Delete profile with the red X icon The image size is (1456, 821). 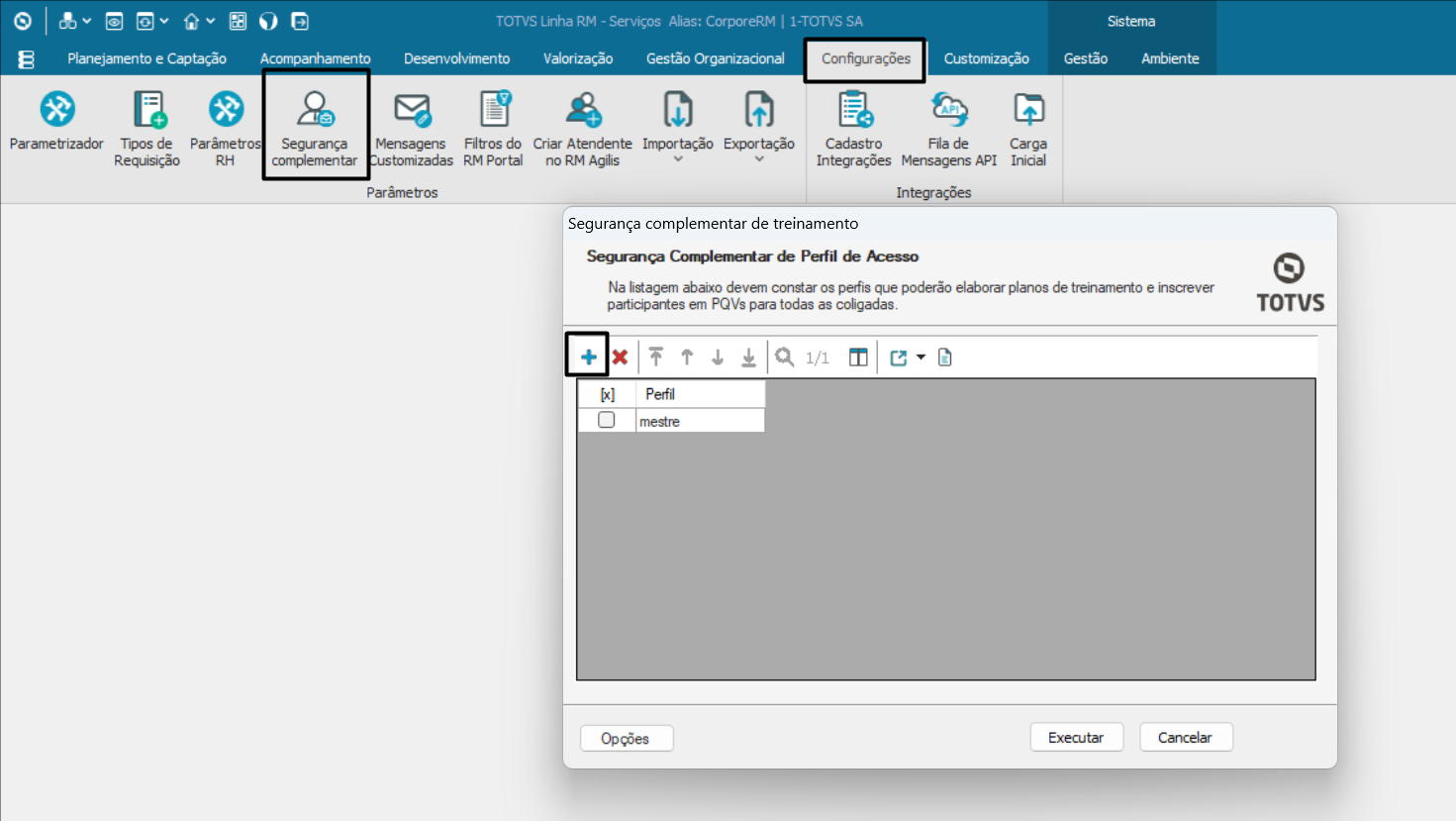pos(620,358)
